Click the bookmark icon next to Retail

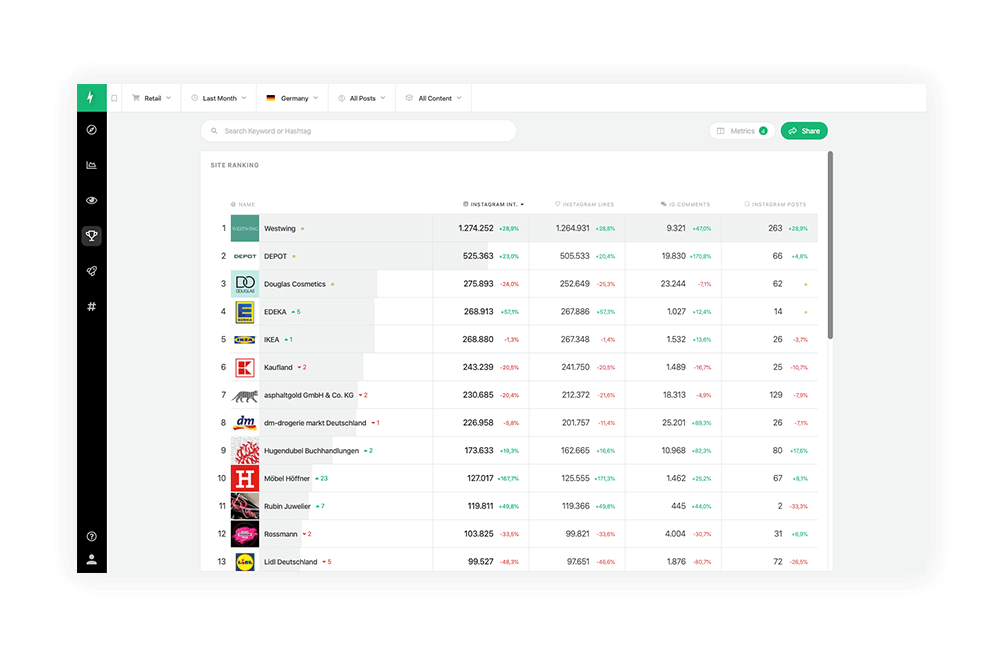pos(114,98)
